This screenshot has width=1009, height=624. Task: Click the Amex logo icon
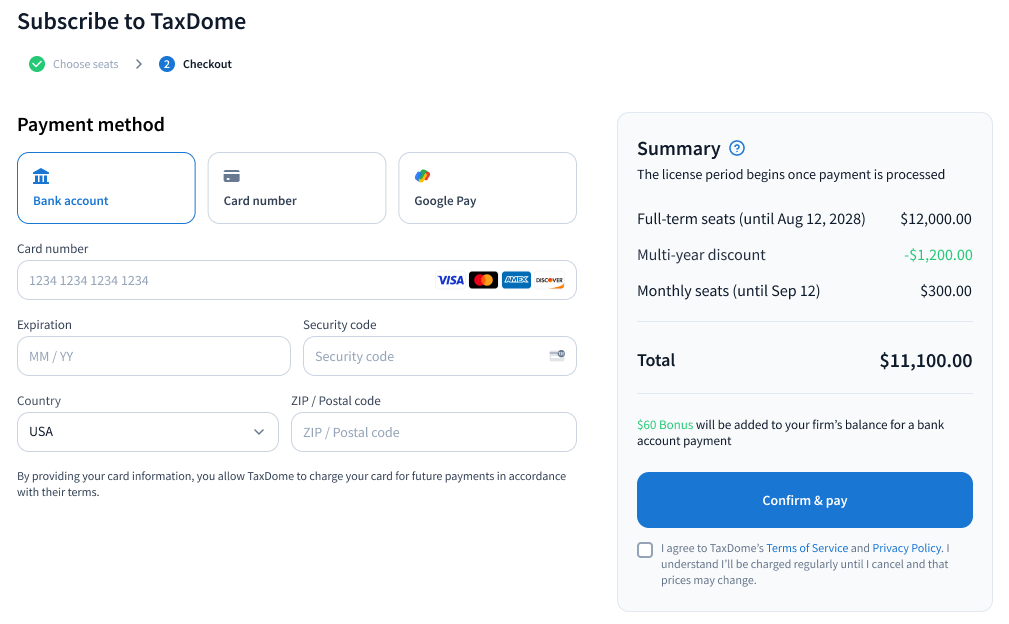[516, 280]
